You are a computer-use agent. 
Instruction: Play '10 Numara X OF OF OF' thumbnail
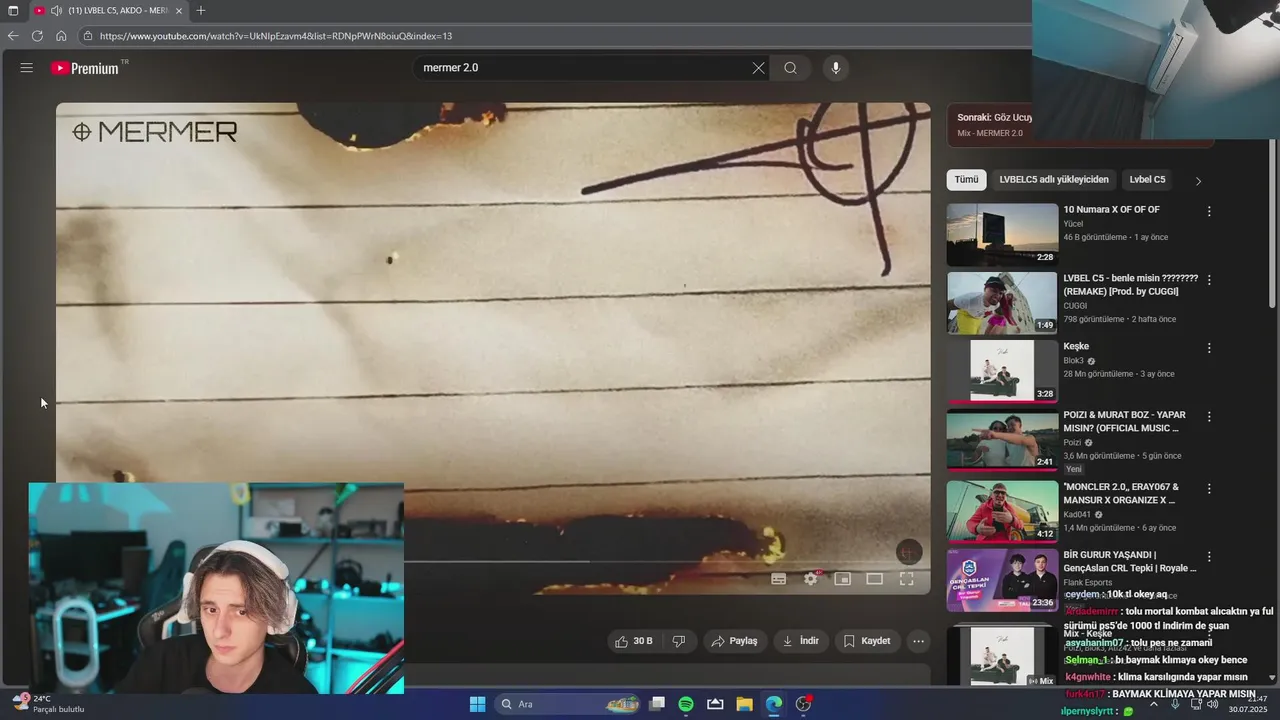[1002, 235]
